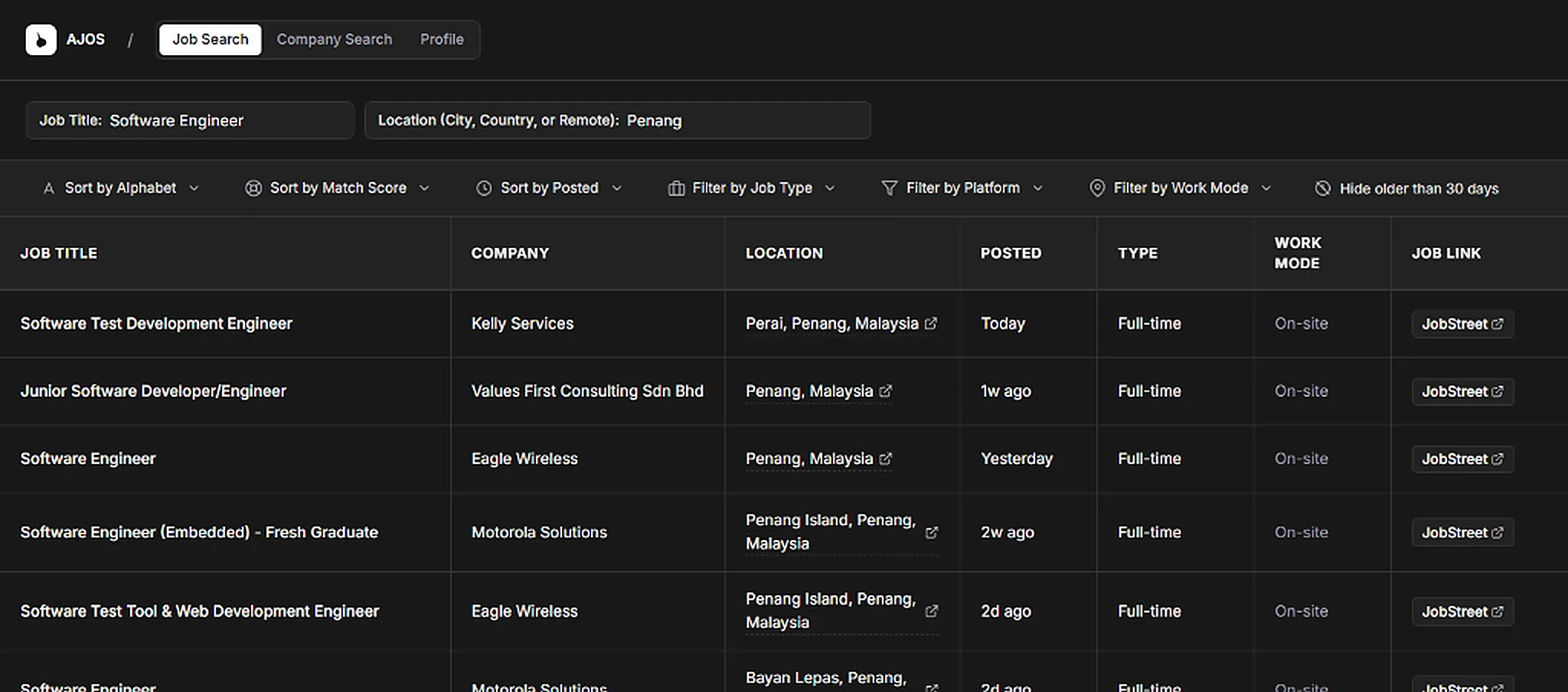
Task: Select the Junior Software Developer/Engineer title
Action: 153,391
